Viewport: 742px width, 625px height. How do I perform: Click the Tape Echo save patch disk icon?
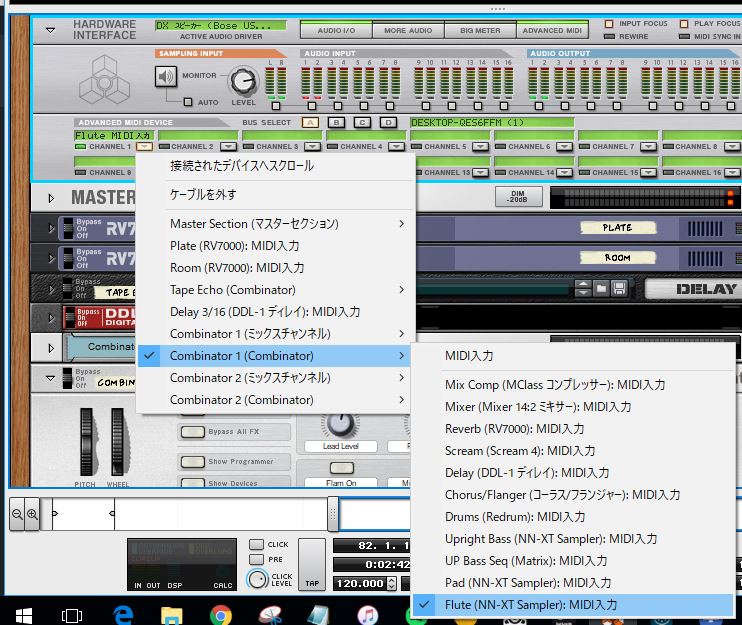pos(619,288)
